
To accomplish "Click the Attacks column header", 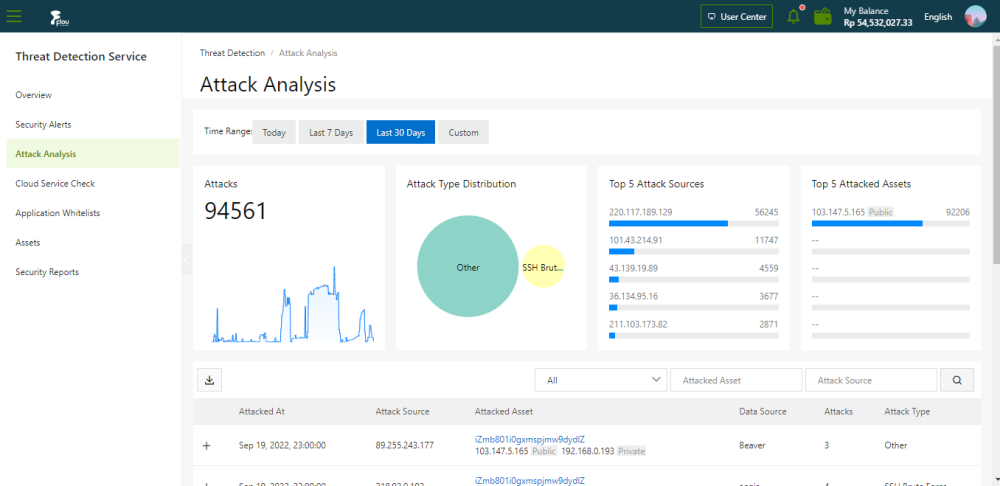I will coord(838,411).
